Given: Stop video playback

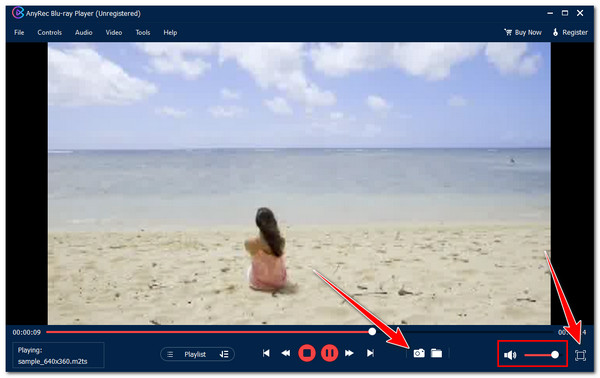Looking at the screenshot, I should pyautogui.click(x=307, y=353).
